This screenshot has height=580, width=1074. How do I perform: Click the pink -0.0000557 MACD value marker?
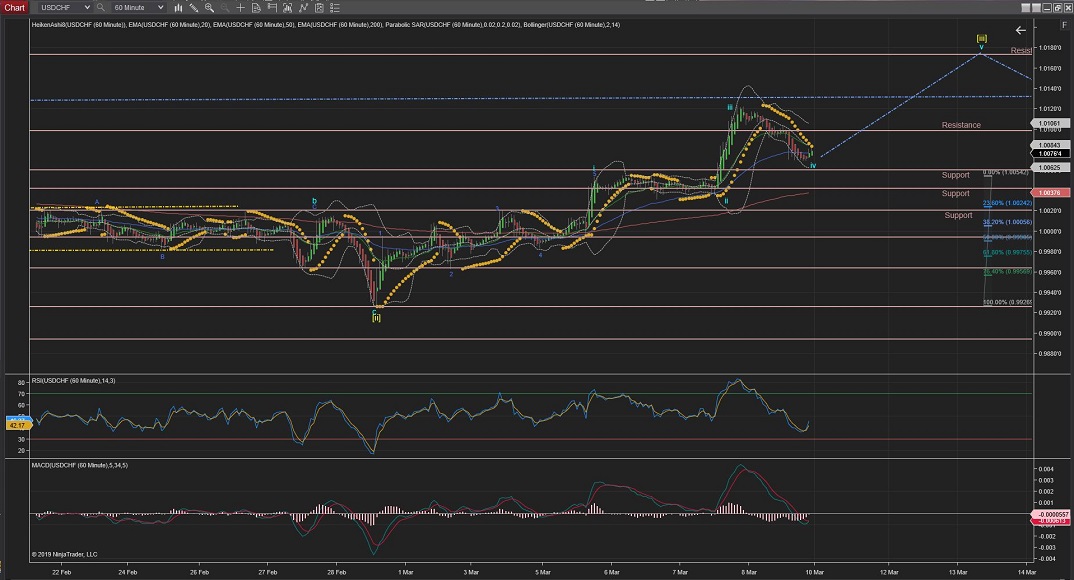[x=1050, y=514]
